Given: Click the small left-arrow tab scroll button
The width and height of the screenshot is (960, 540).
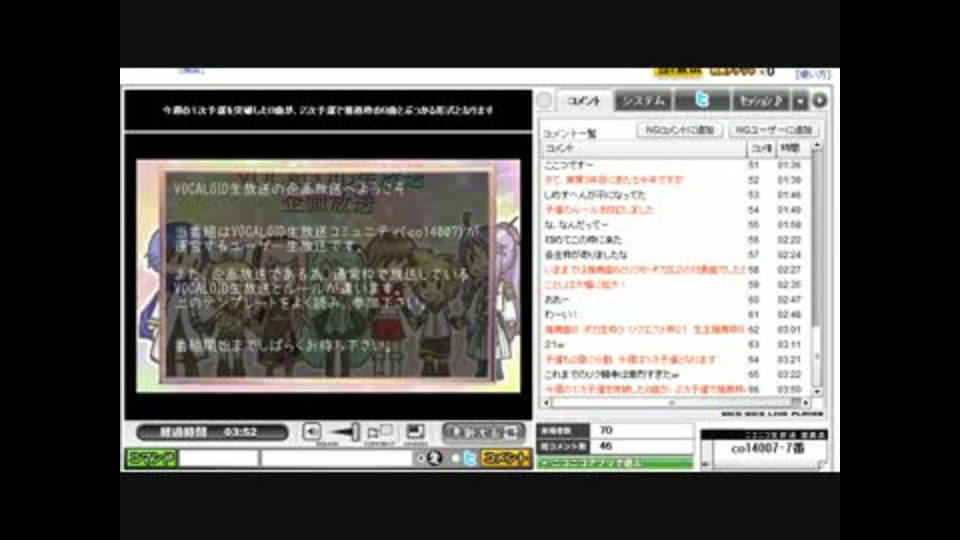Looking at the screenshot, I should click(x=800, y=101).
